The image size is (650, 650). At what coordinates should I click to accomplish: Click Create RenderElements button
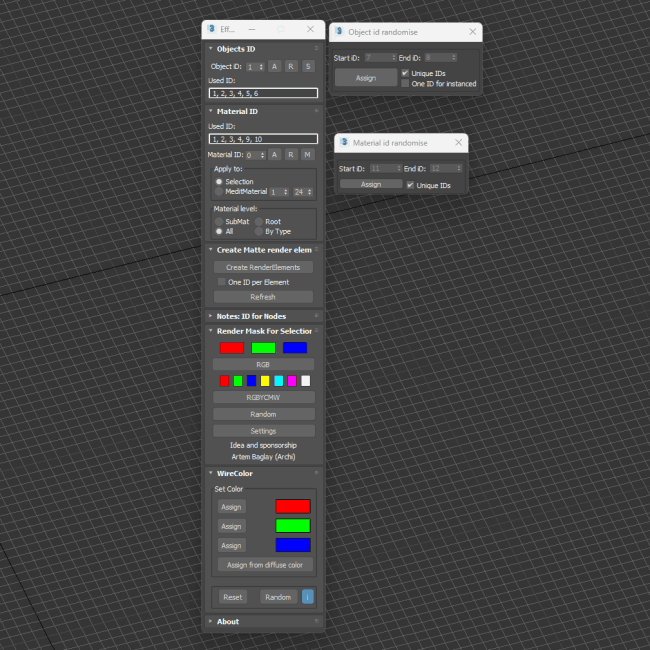point(263,267)
